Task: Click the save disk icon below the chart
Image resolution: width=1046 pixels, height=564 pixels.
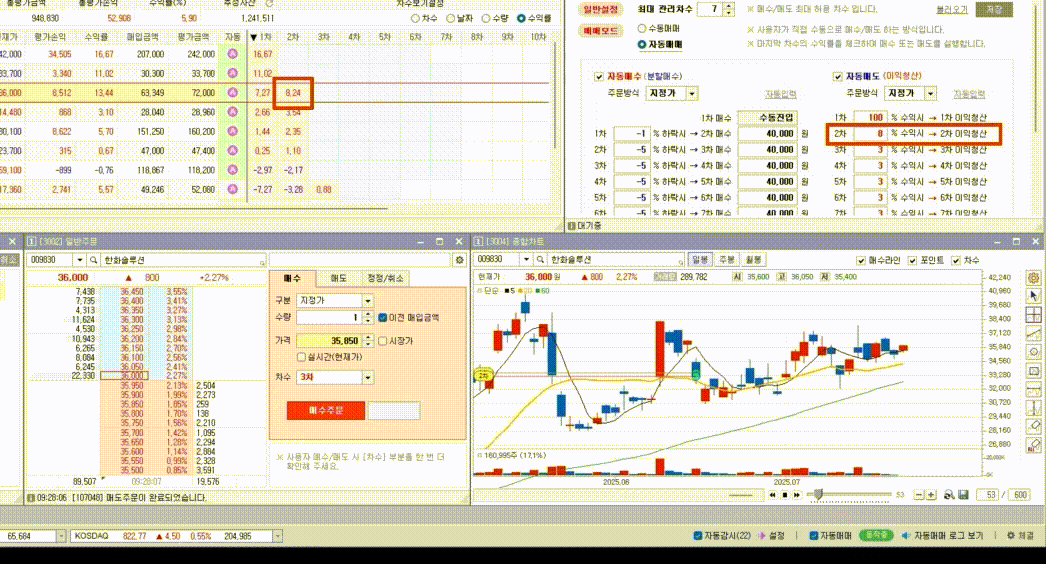Action: 963,495
